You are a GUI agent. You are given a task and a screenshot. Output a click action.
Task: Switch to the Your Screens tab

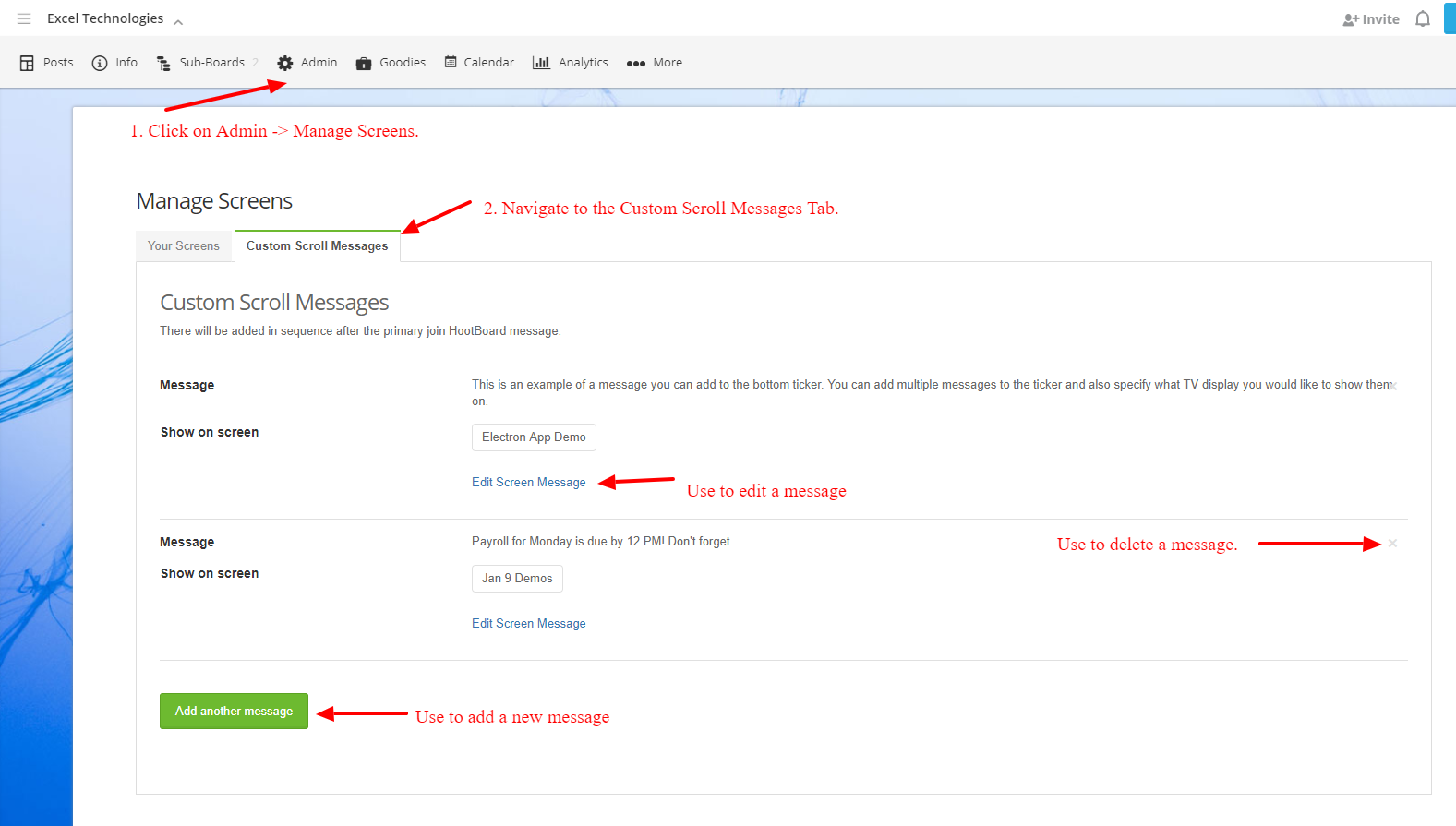click(x=184, y=246)
